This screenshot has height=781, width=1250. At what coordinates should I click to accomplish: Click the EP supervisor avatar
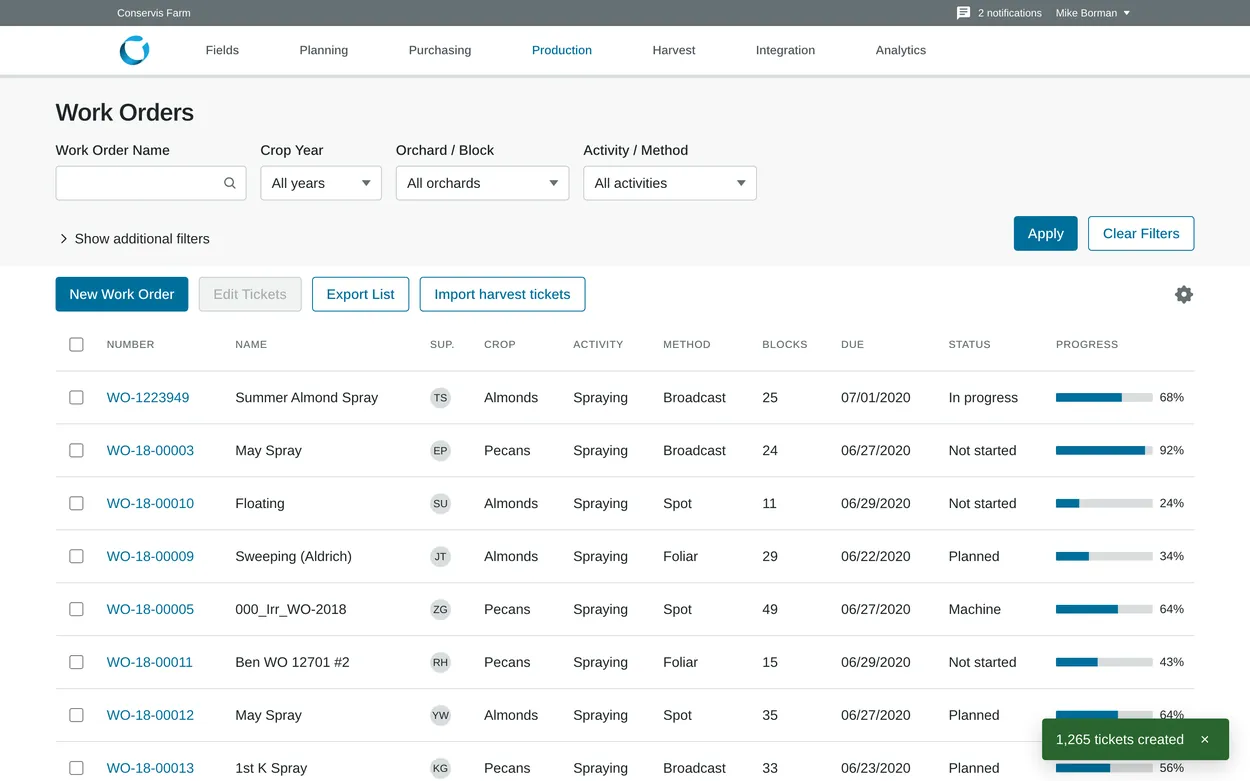coord(440,451)
